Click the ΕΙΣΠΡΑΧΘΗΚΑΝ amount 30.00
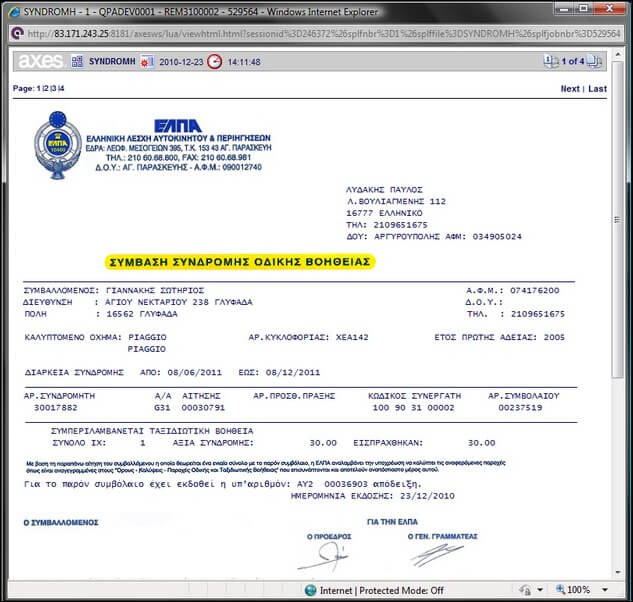The width and height of the screenshot is (633, 602). 482,443
